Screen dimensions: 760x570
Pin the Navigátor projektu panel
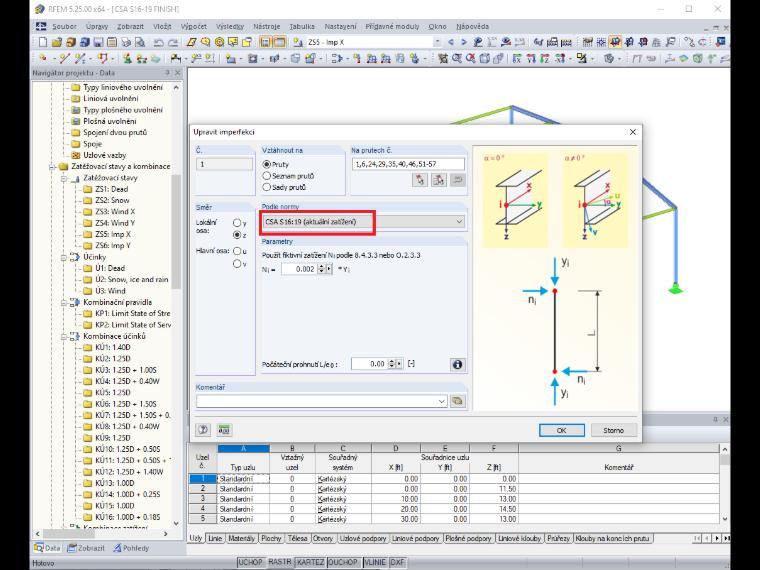click(167, 73)
